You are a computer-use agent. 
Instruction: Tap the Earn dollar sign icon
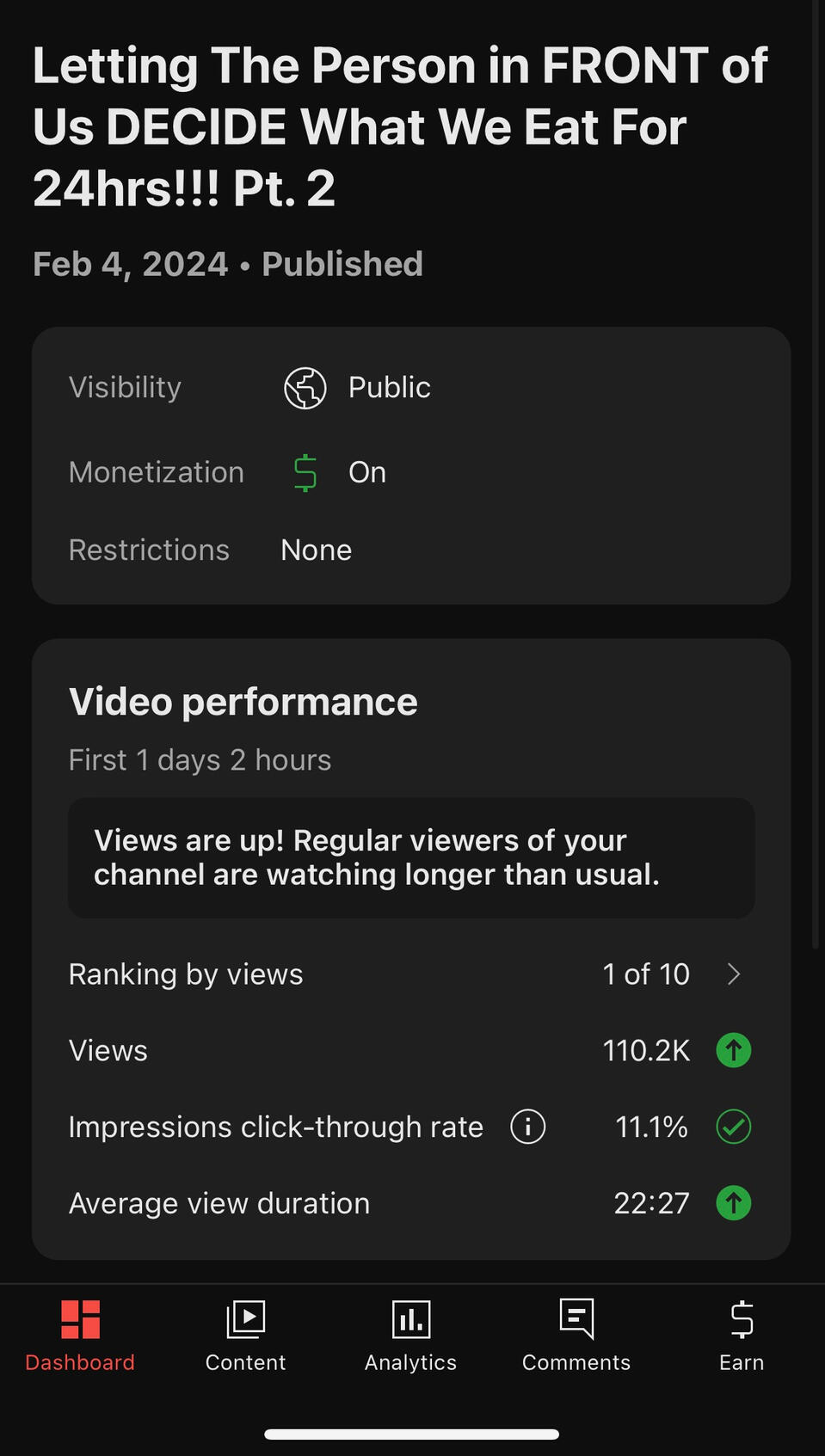click(x=742, y=1319)
